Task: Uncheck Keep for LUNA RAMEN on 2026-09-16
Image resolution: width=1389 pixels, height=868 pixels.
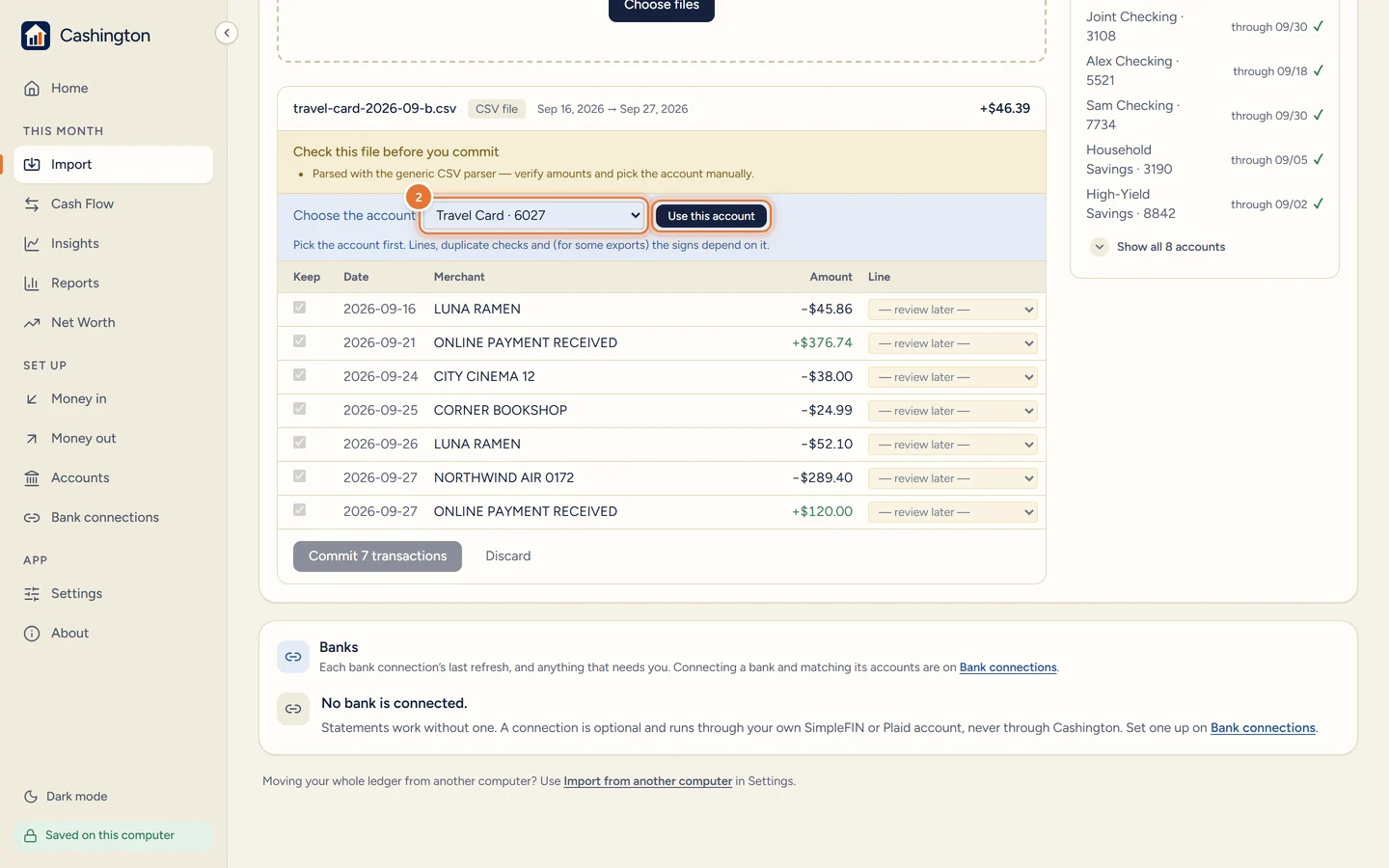Action: coord(300,308)
